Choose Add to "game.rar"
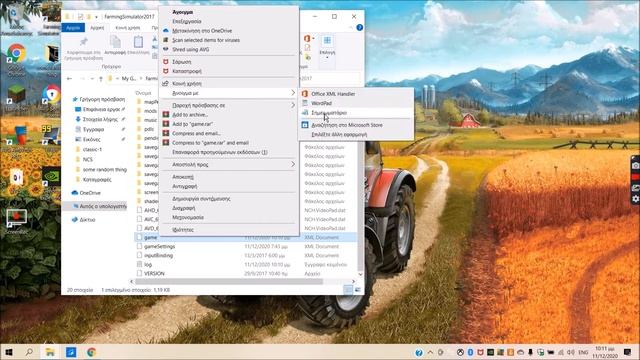Screen dimensions: 640x360 [x=192, y=124]
